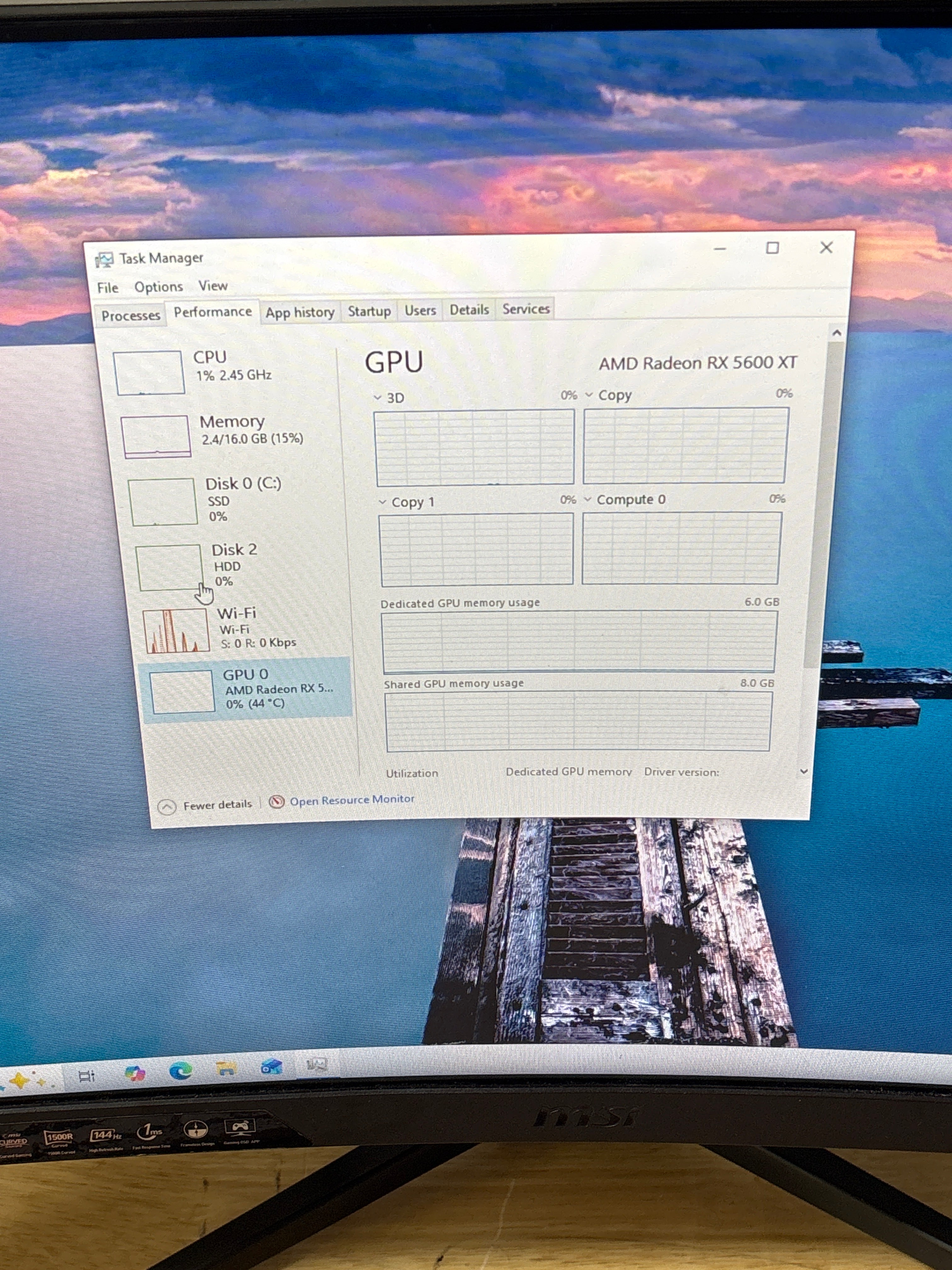
Task: Click the Dedicated GPU memory usage graph
Action: click(580, 642)
